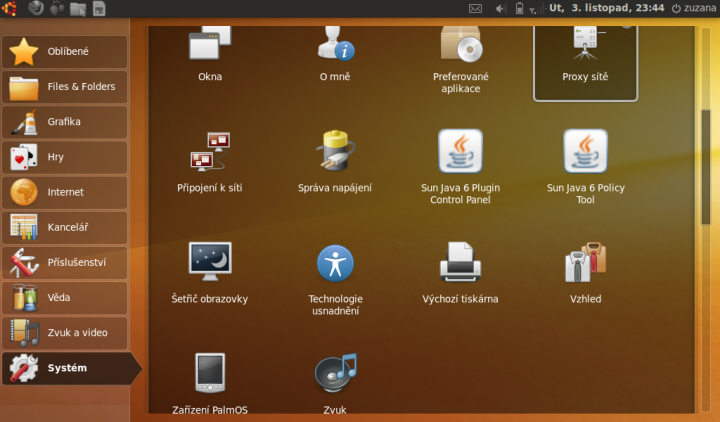Open Technologie usnadnění accessibility settings

(x=335, y=279)
